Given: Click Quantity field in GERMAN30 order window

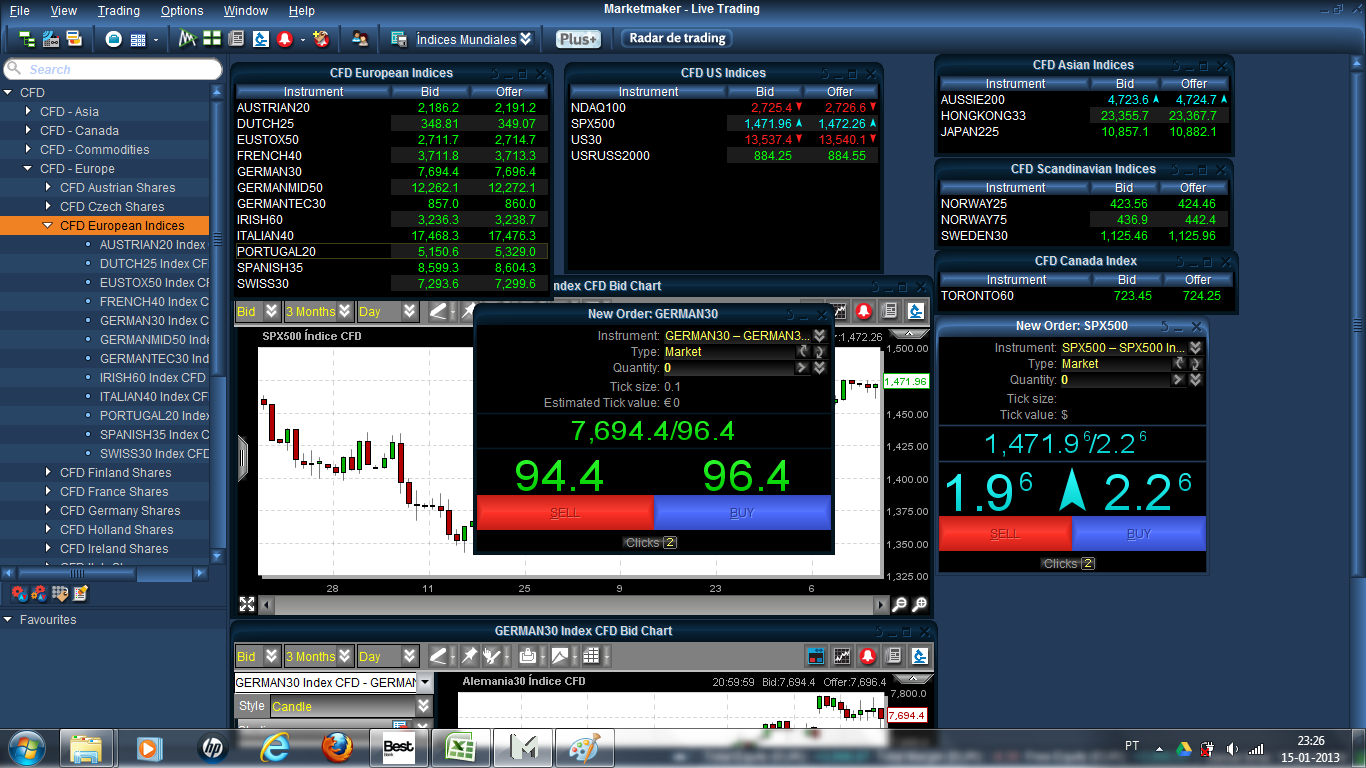Looking at the screenshot, I should tap(729, 368).
